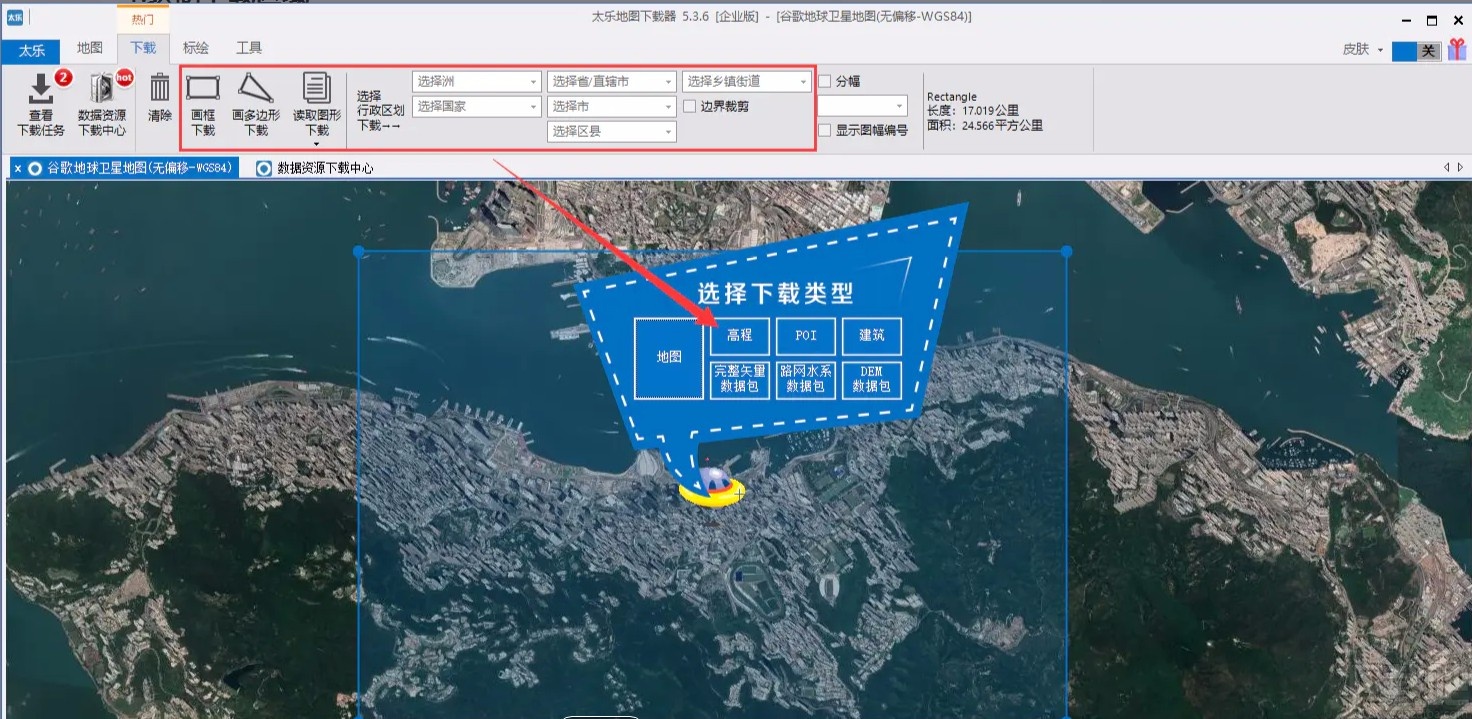Choose the 建筑 download type

click(872, 336)
